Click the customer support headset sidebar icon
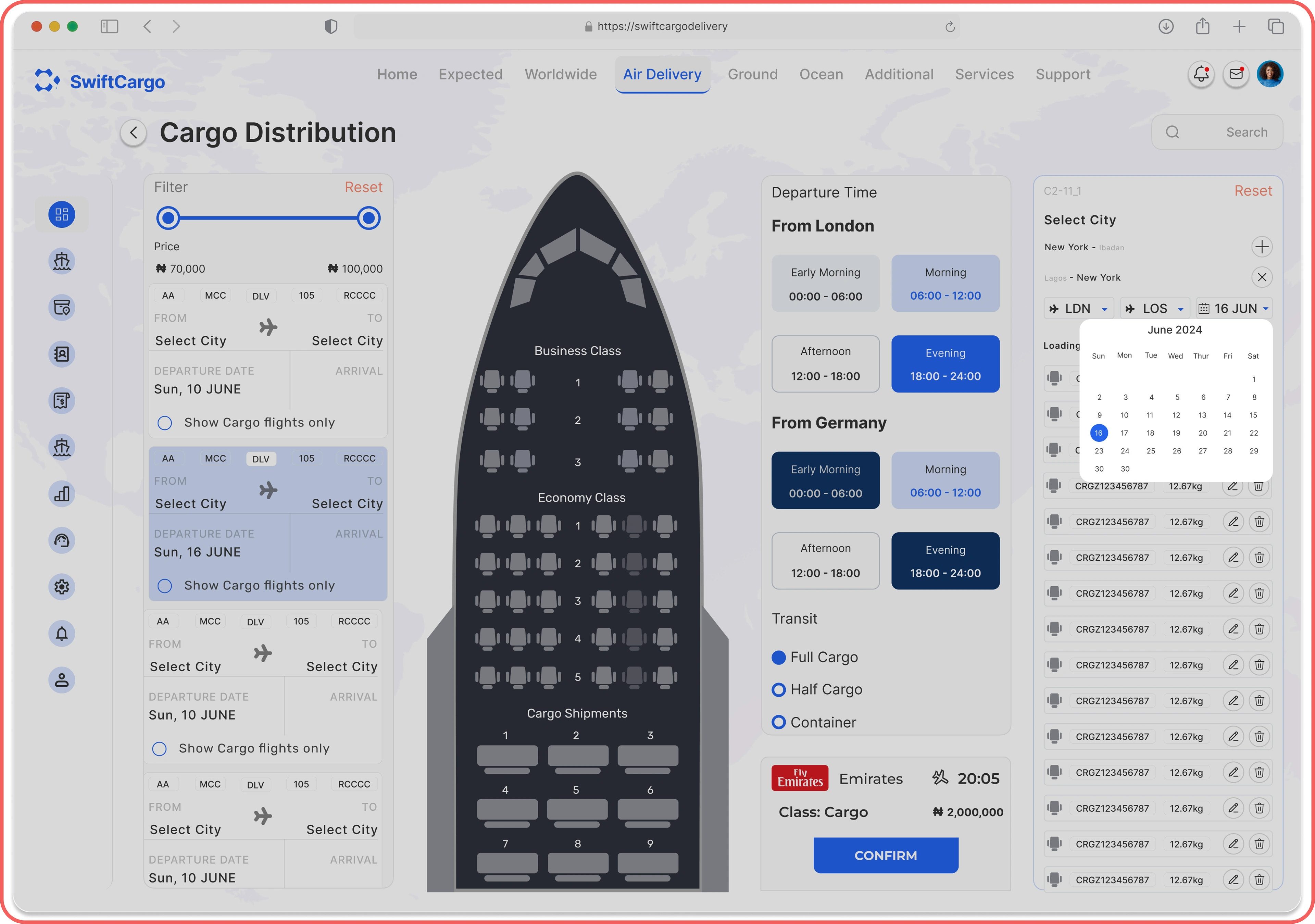This screenshot has width=1315, height=924. (62, 540)
